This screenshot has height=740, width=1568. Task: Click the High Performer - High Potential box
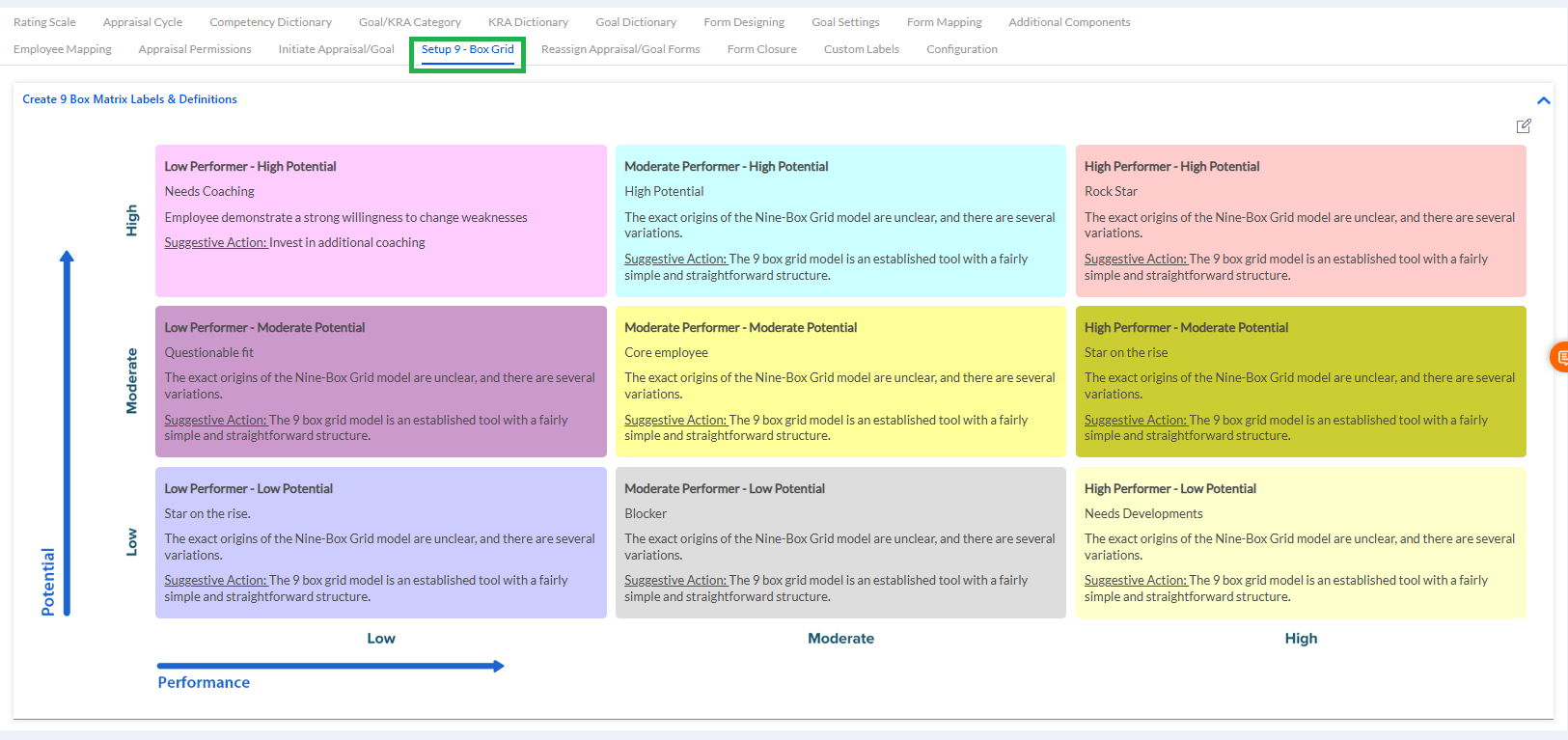(1300, 221)
